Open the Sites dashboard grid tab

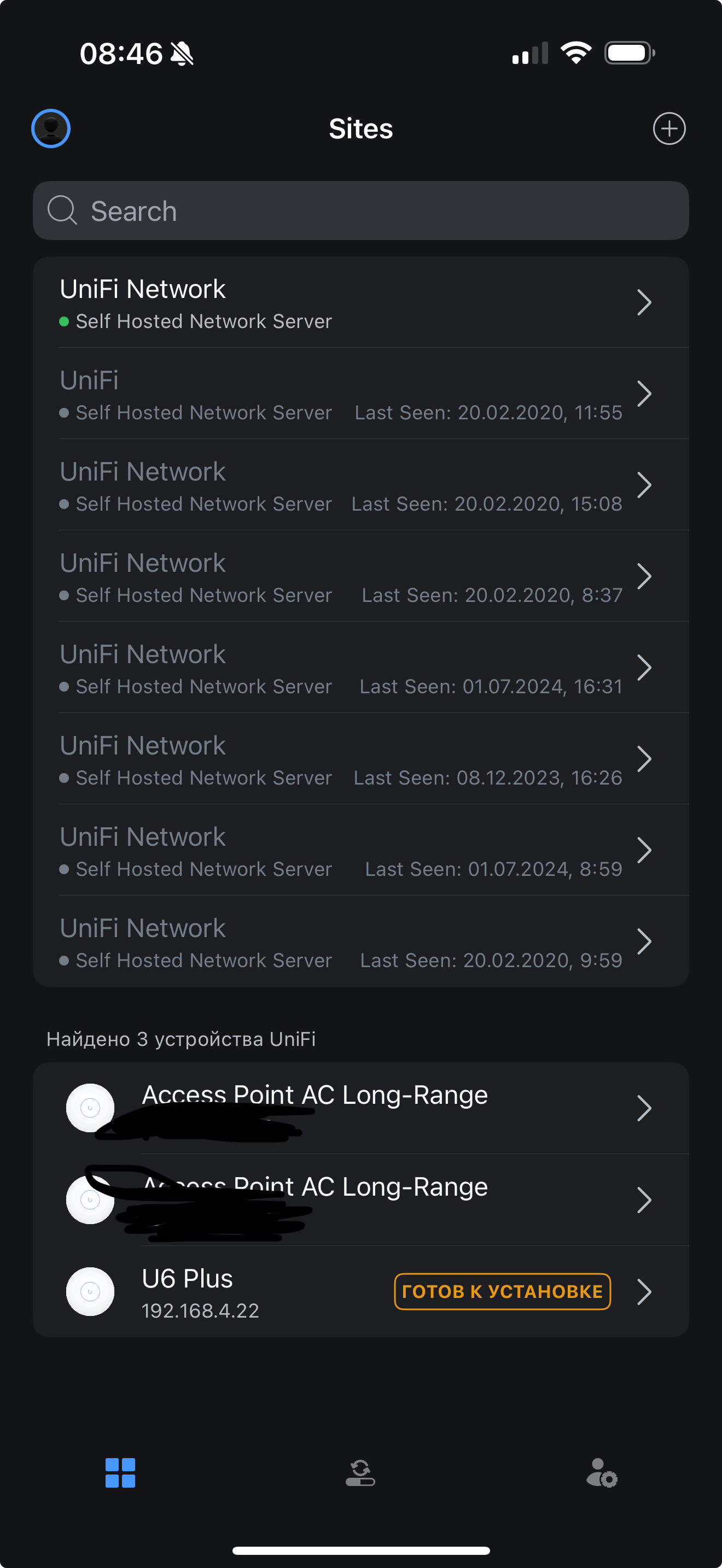click(120, 1472)
